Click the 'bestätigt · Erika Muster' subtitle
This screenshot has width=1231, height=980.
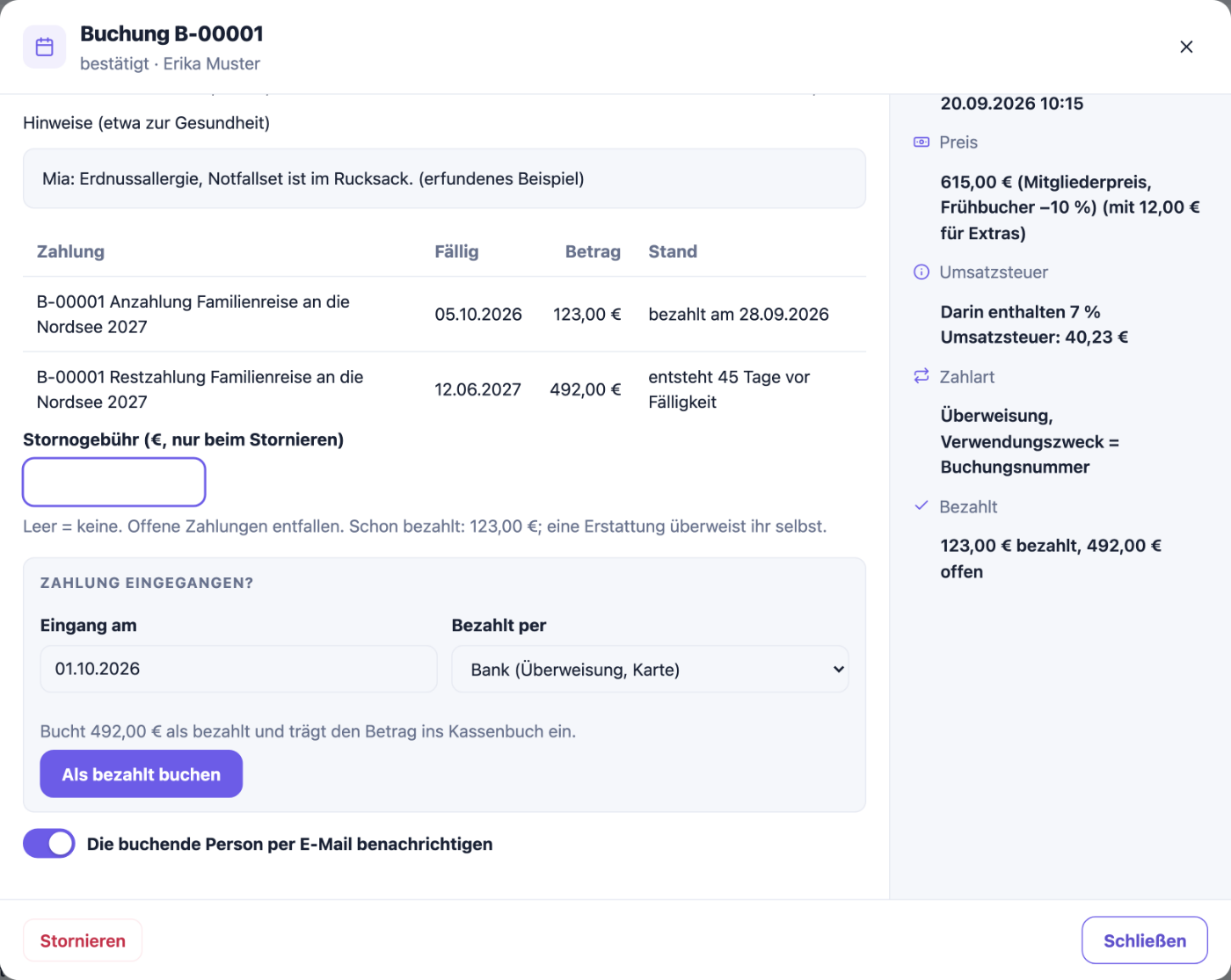point(170,64)
